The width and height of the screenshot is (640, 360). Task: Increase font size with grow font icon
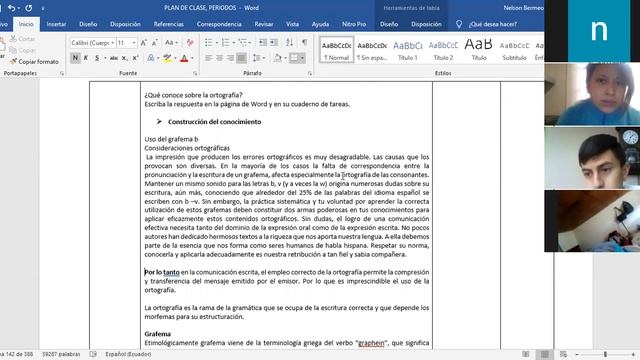click(x=144, y=42)
